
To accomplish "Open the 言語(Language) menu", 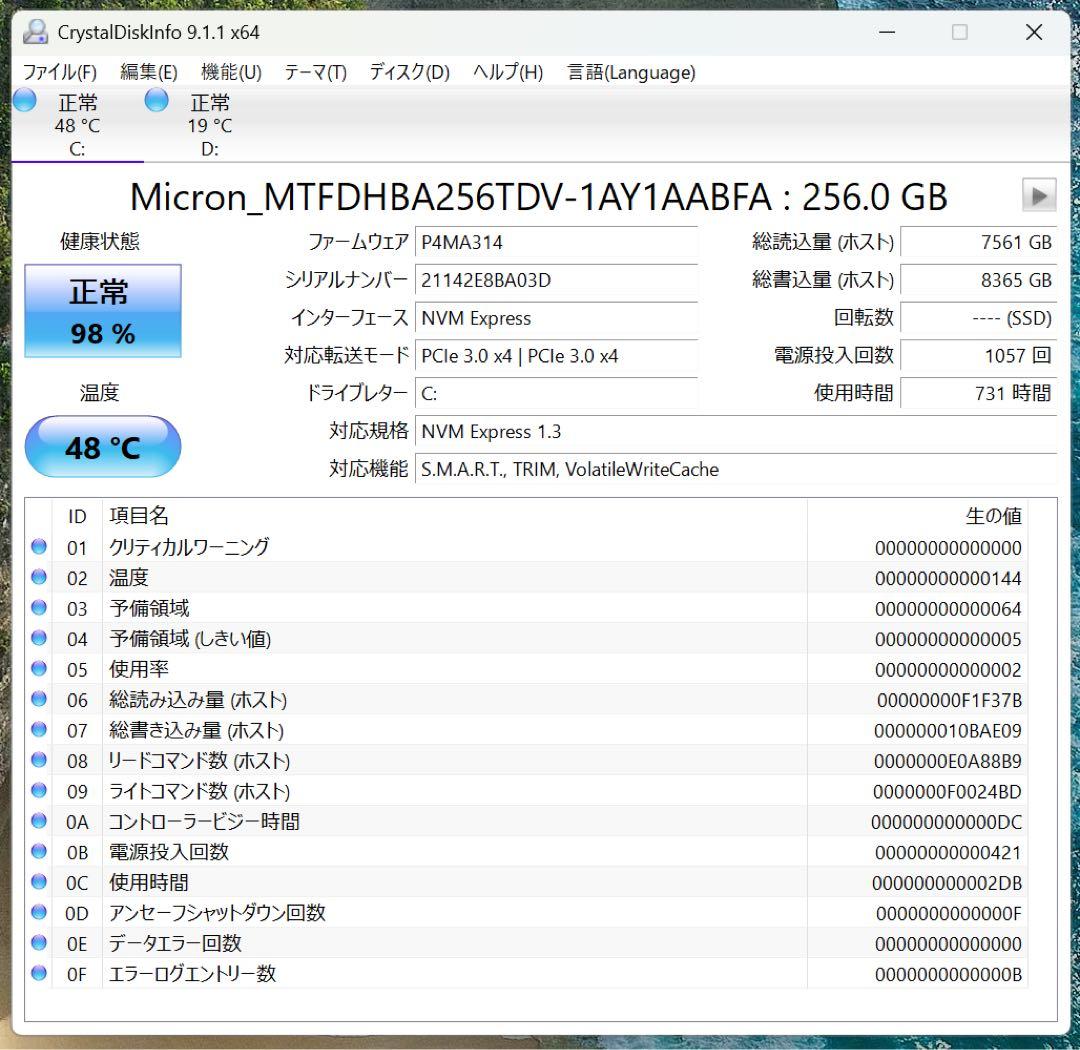I will 631,72.
